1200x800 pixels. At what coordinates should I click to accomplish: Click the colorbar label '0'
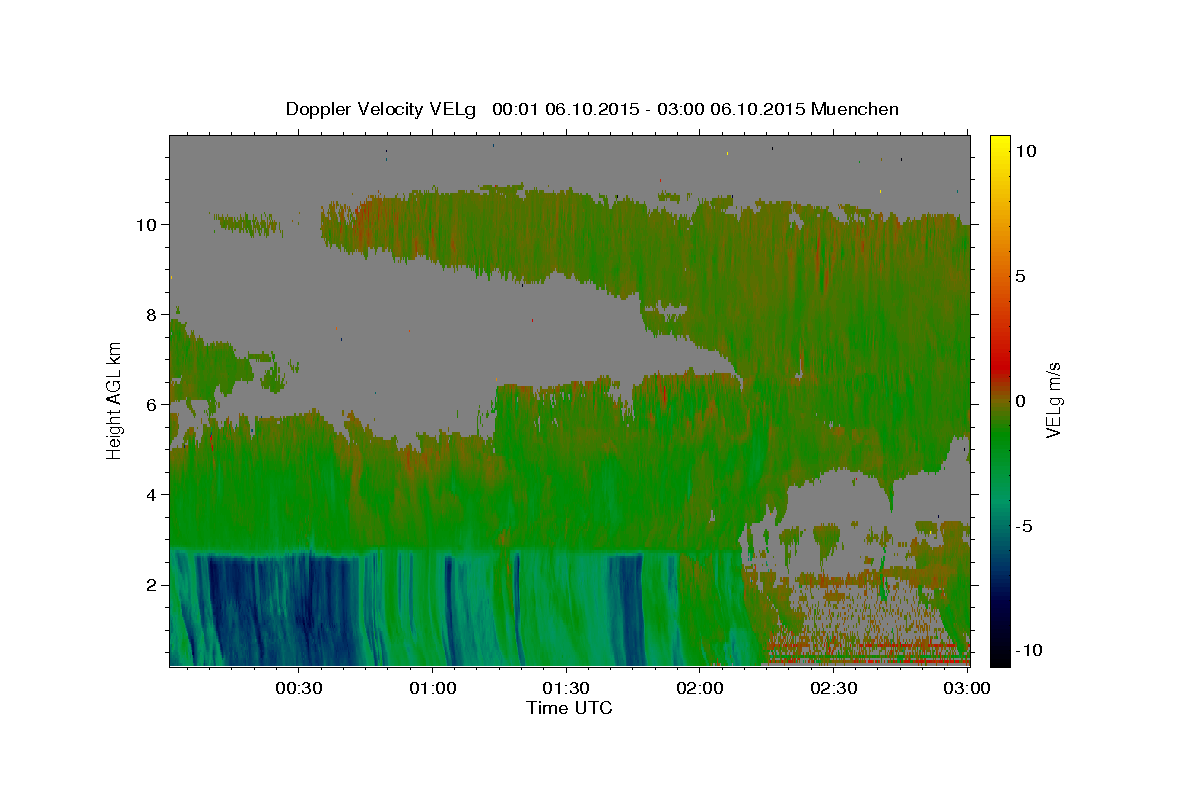tap(1020, 400)
